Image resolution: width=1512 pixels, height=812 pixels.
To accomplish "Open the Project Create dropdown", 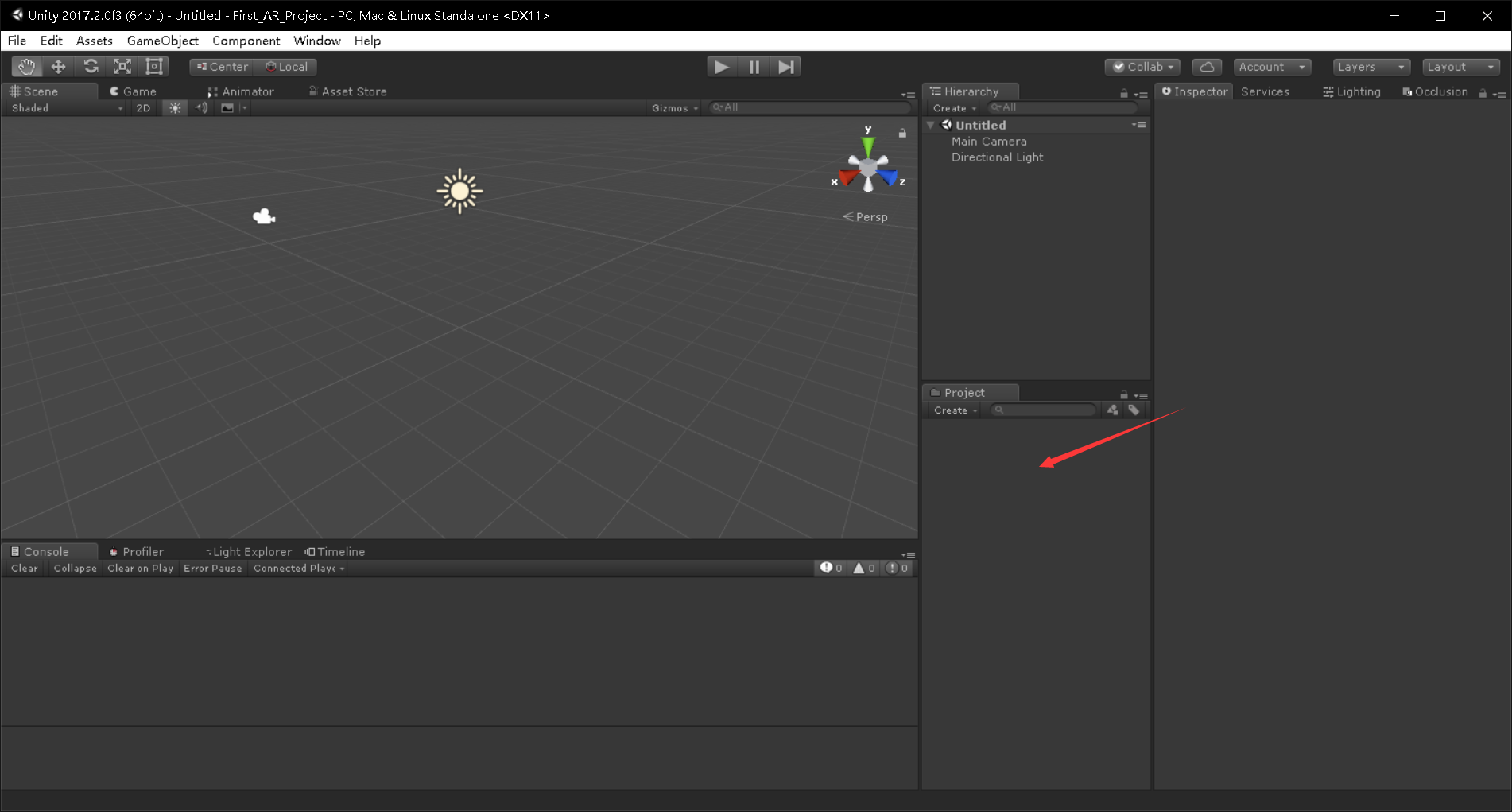I will click(955, 410).
